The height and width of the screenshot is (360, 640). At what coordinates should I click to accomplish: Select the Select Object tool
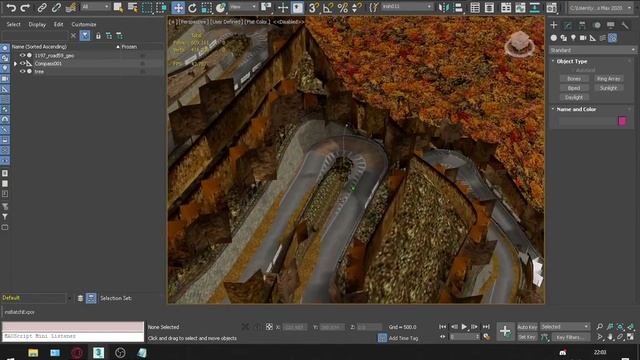tap(118, 7)
